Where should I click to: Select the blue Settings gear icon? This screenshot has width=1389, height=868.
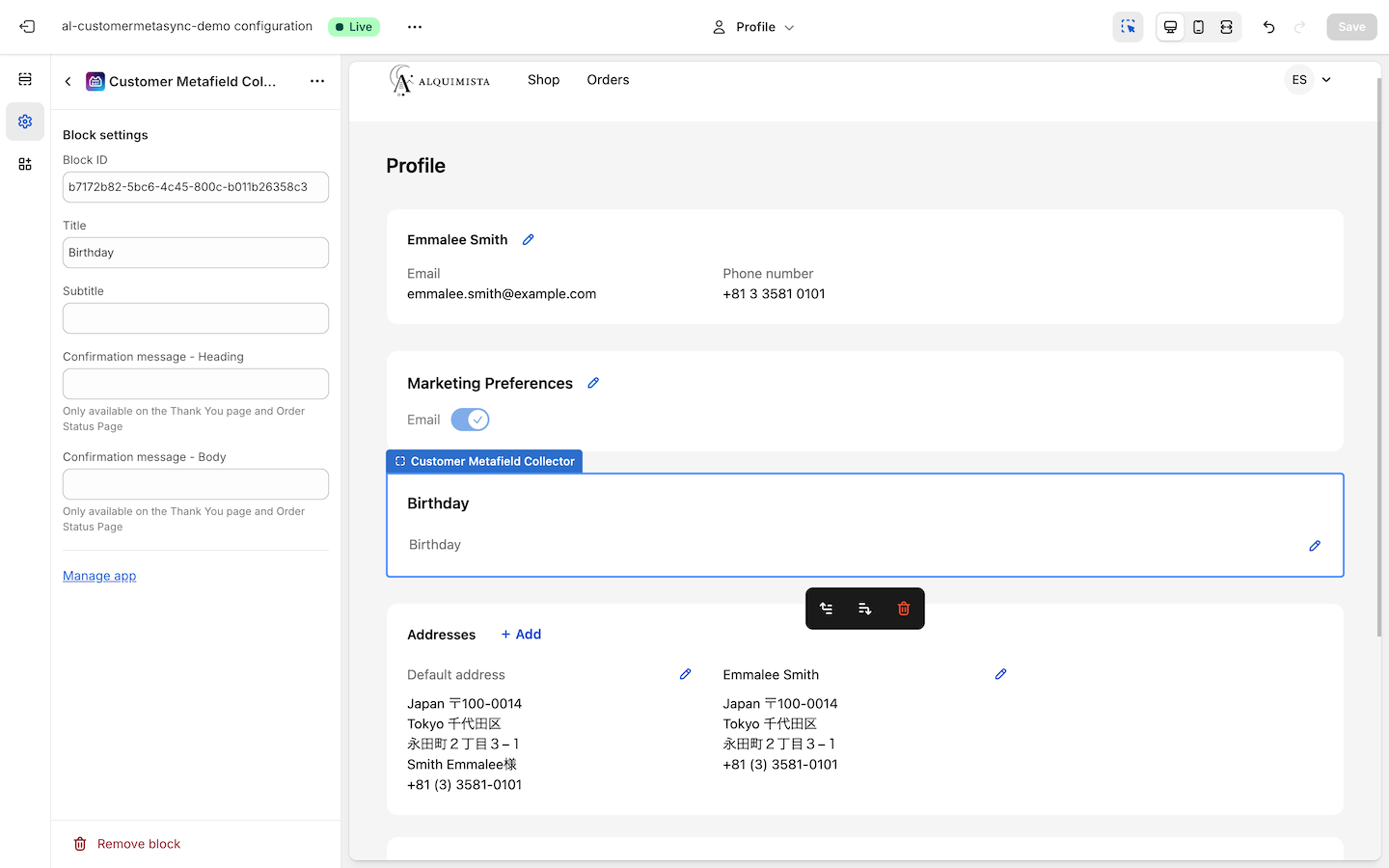(x=25, y=122)
